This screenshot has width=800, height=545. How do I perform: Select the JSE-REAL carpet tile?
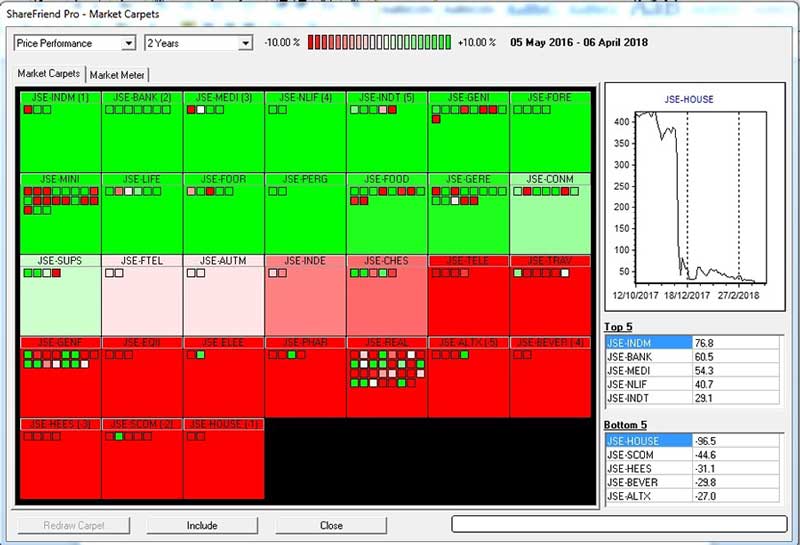point(387,377)
